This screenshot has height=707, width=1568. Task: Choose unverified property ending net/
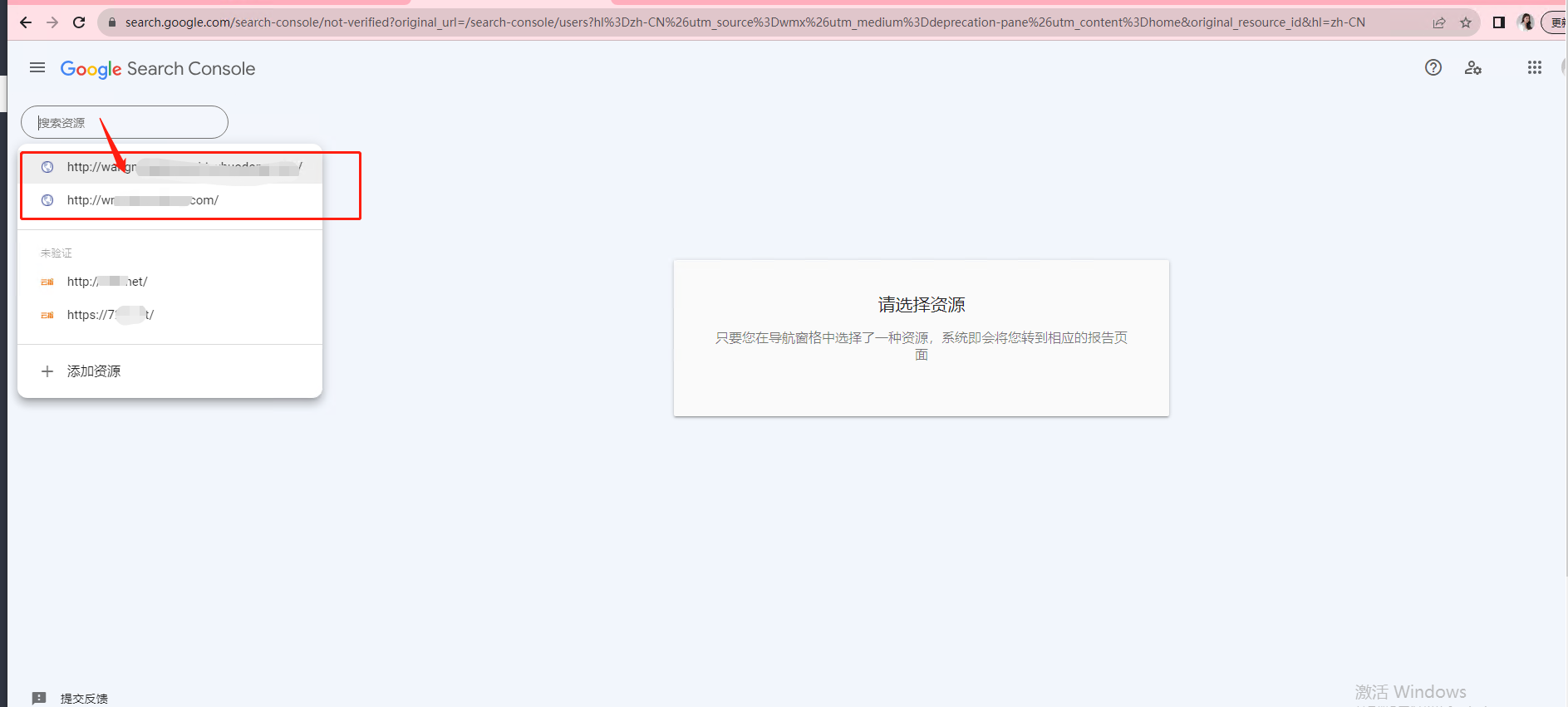[x=170, y=282]
